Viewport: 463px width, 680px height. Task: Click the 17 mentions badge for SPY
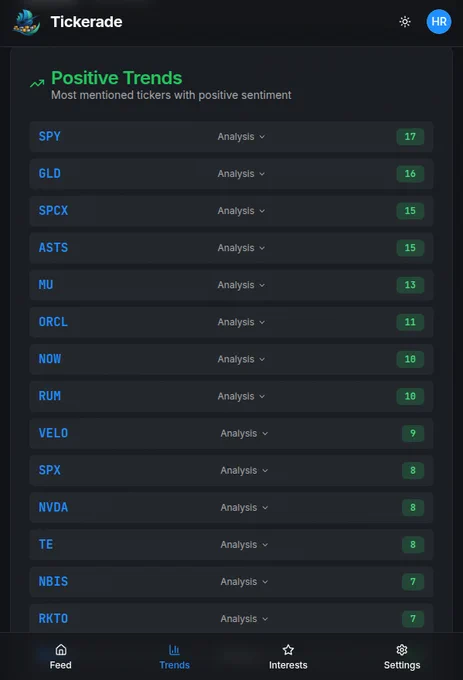(x=410, y=137)
